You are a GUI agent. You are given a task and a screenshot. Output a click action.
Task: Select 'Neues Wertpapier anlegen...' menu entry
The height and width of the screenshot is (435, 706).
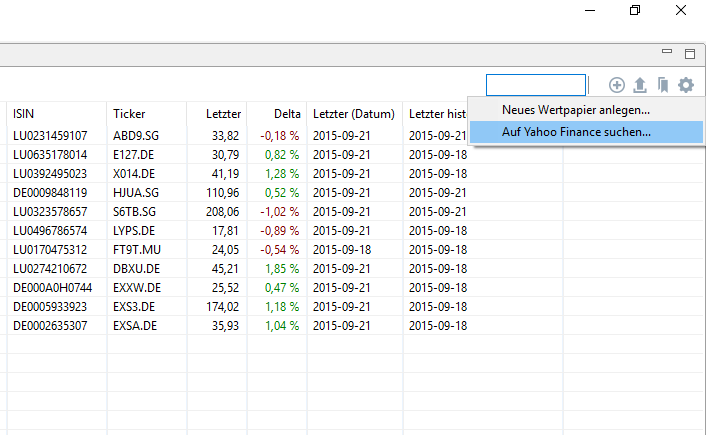(575, 110)
